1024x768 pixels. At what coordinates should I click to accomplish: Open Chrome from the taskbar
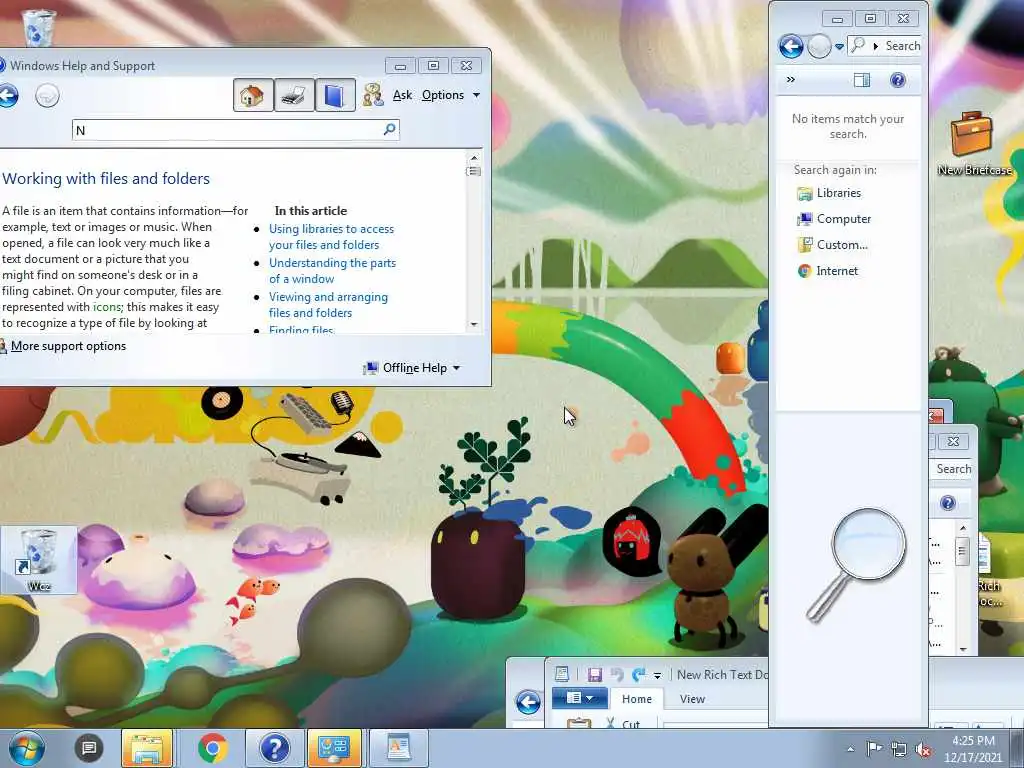[x=213, y=748]
